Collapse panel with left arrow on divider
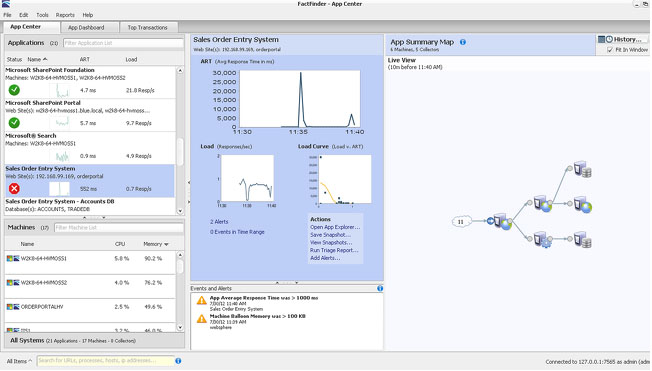Image resolution: width=652 pixels, height=371 pixels. [188, 183]
